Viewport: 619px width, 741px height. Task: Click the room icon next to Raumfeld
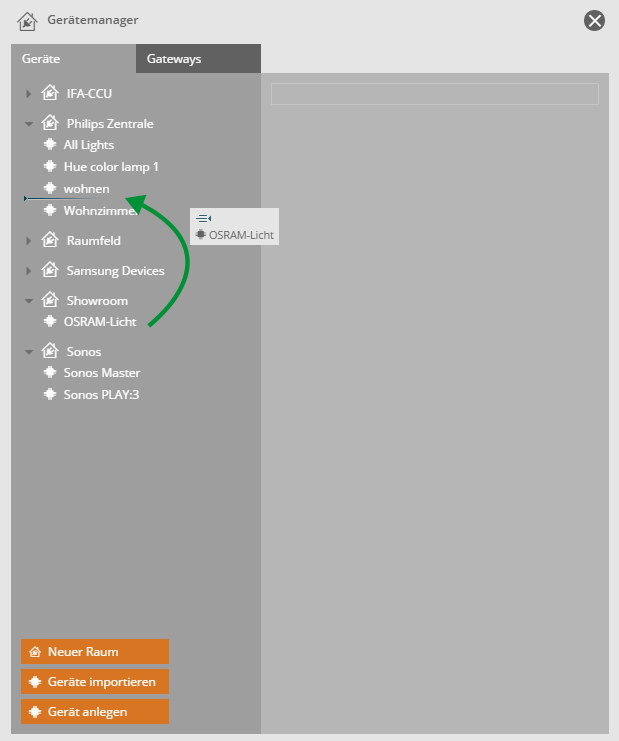point(49,240)
